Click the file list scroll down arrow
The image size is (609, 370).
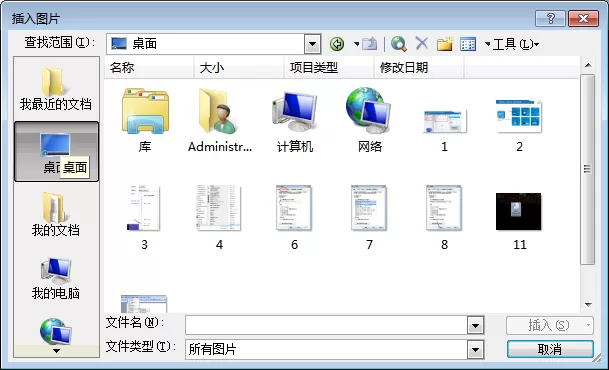tap(588, 305)
